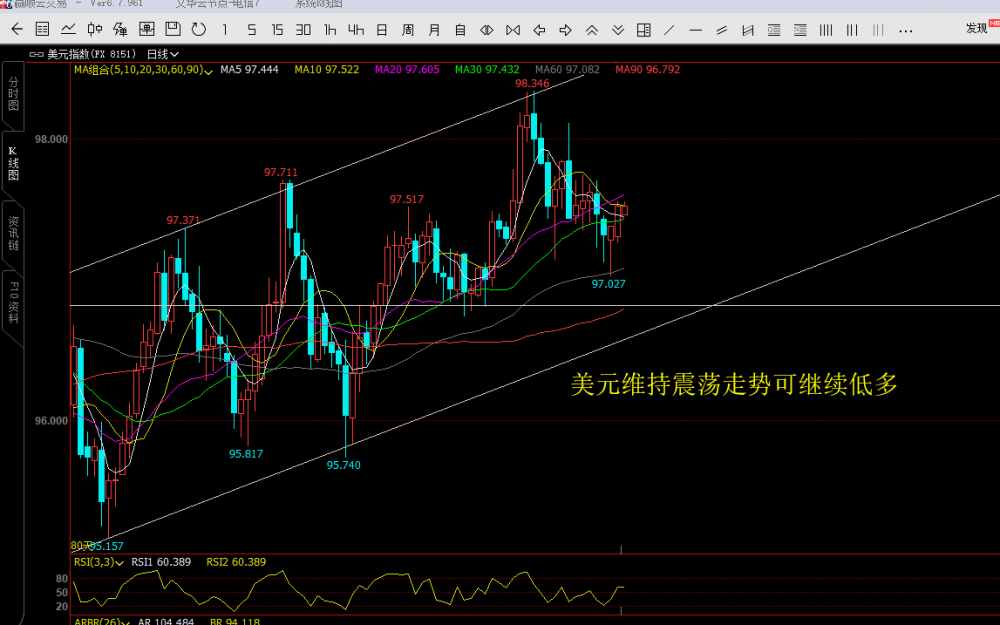Move chart right with hollow right arrow
The image size is (1000, 625).
point(565,29)
